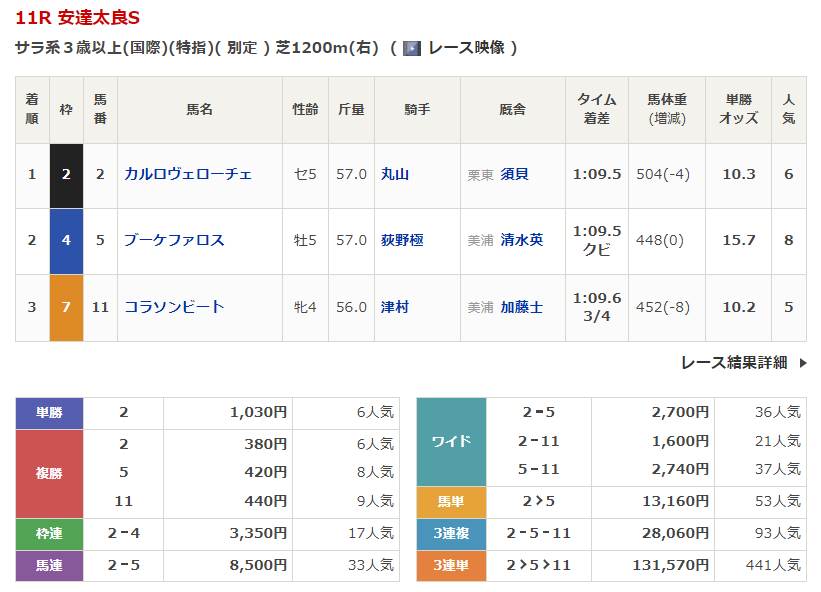Viewport: 821px width, 592px height.
Task: Click the 93人気 popularity cell
Action: (x=778, y=533)
